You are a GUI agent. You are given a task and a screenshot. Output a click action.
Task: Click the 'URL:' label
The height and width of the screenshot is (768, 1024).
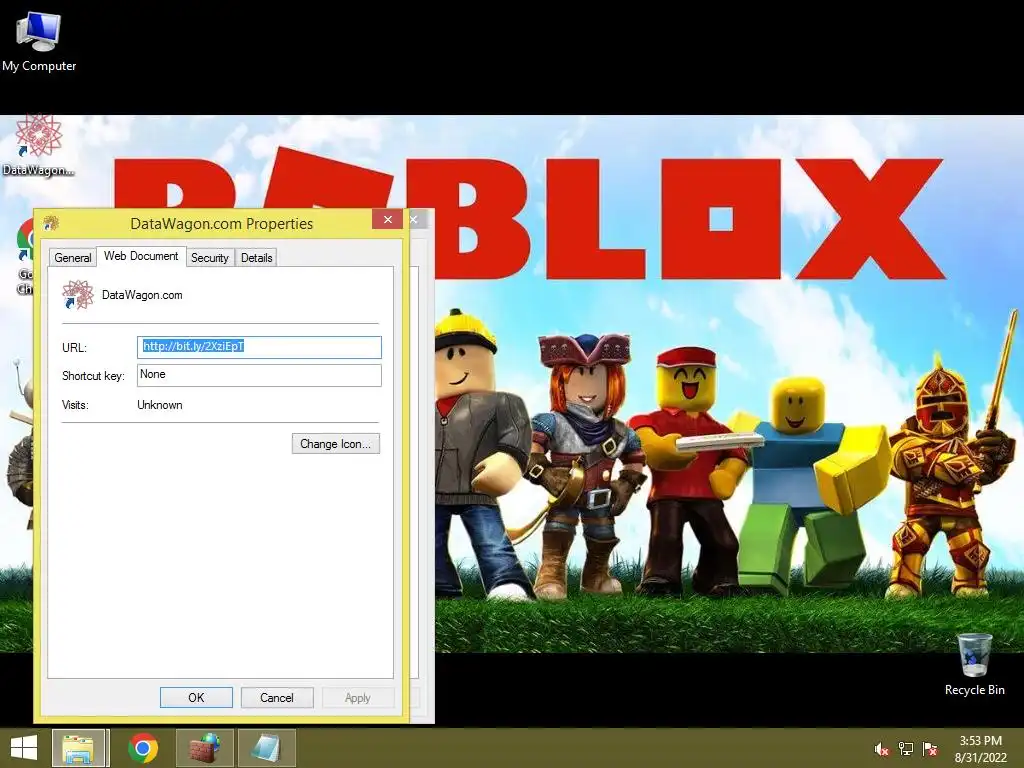click(74, 347)
